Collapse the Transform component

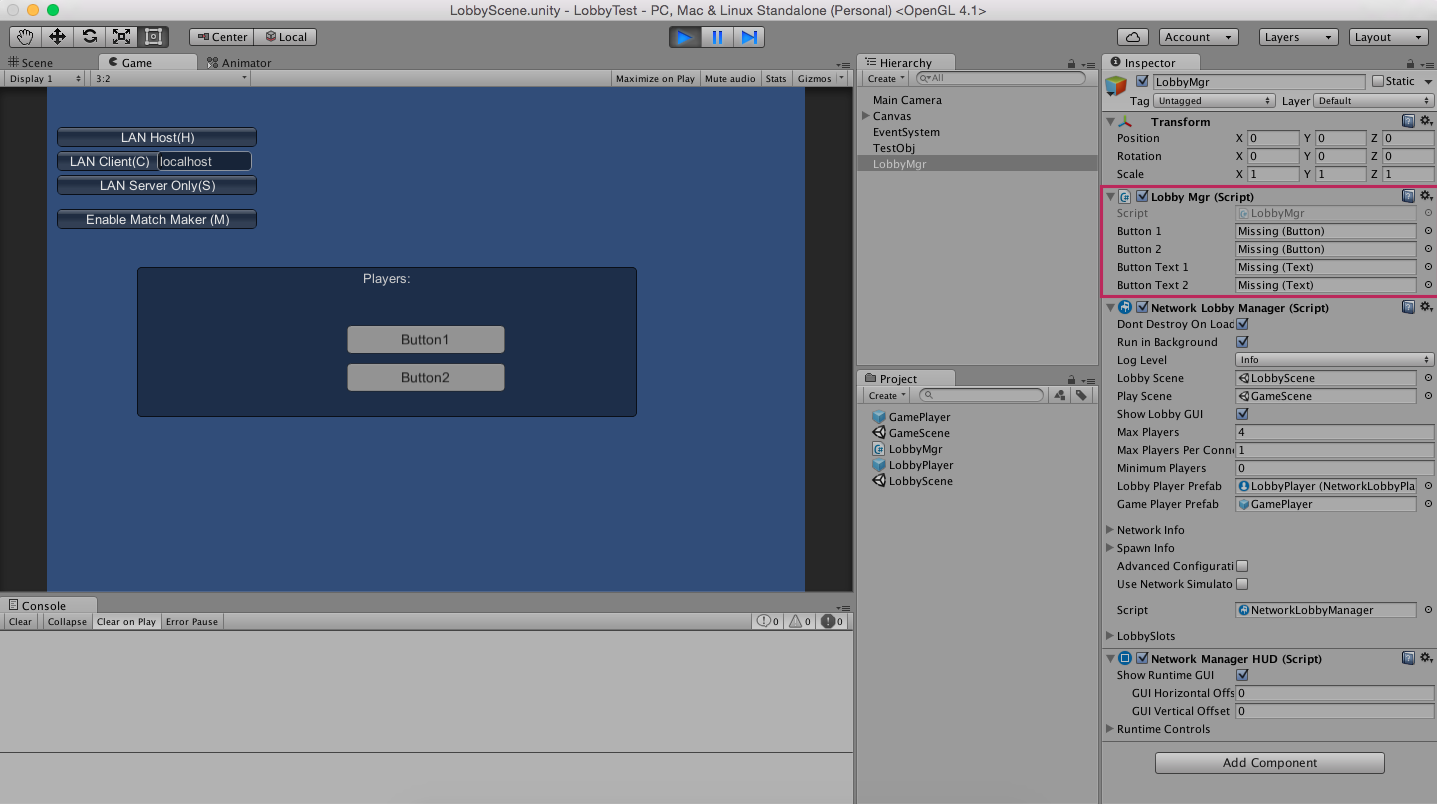point(1110,122)
